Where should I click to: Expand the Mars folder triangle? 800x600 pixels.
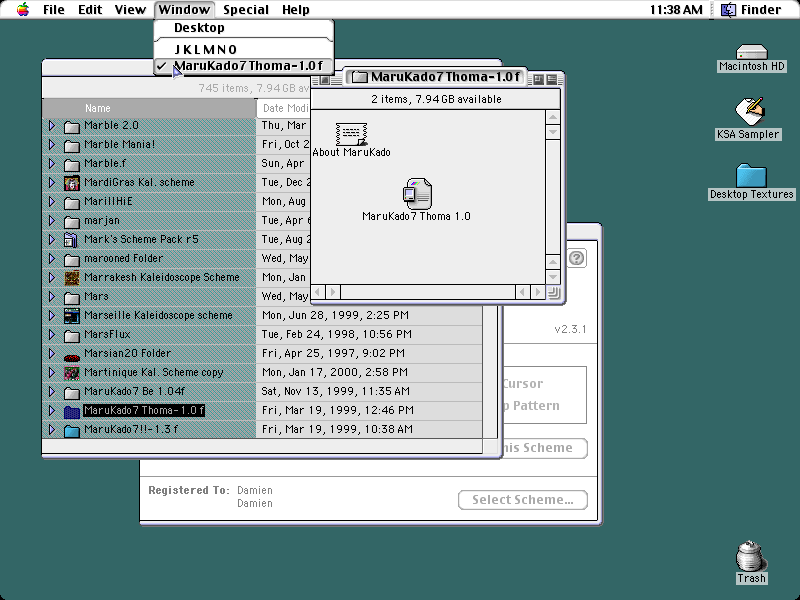point(52,296)
